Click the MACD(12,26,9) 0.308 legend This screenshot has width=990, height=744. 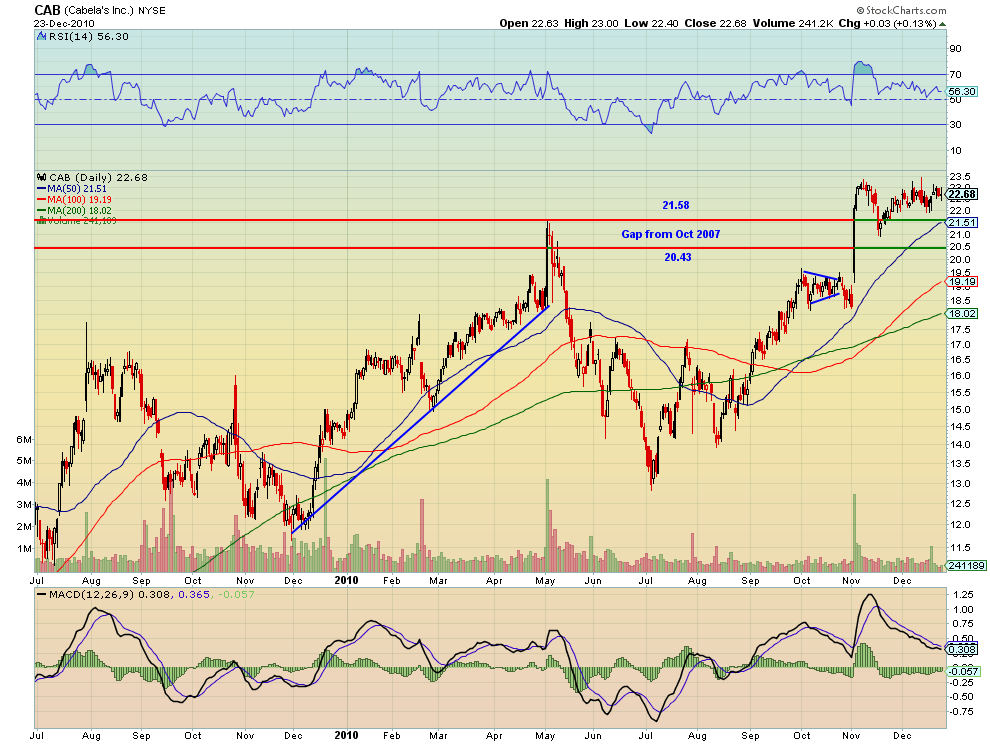(x=104, y=594)
